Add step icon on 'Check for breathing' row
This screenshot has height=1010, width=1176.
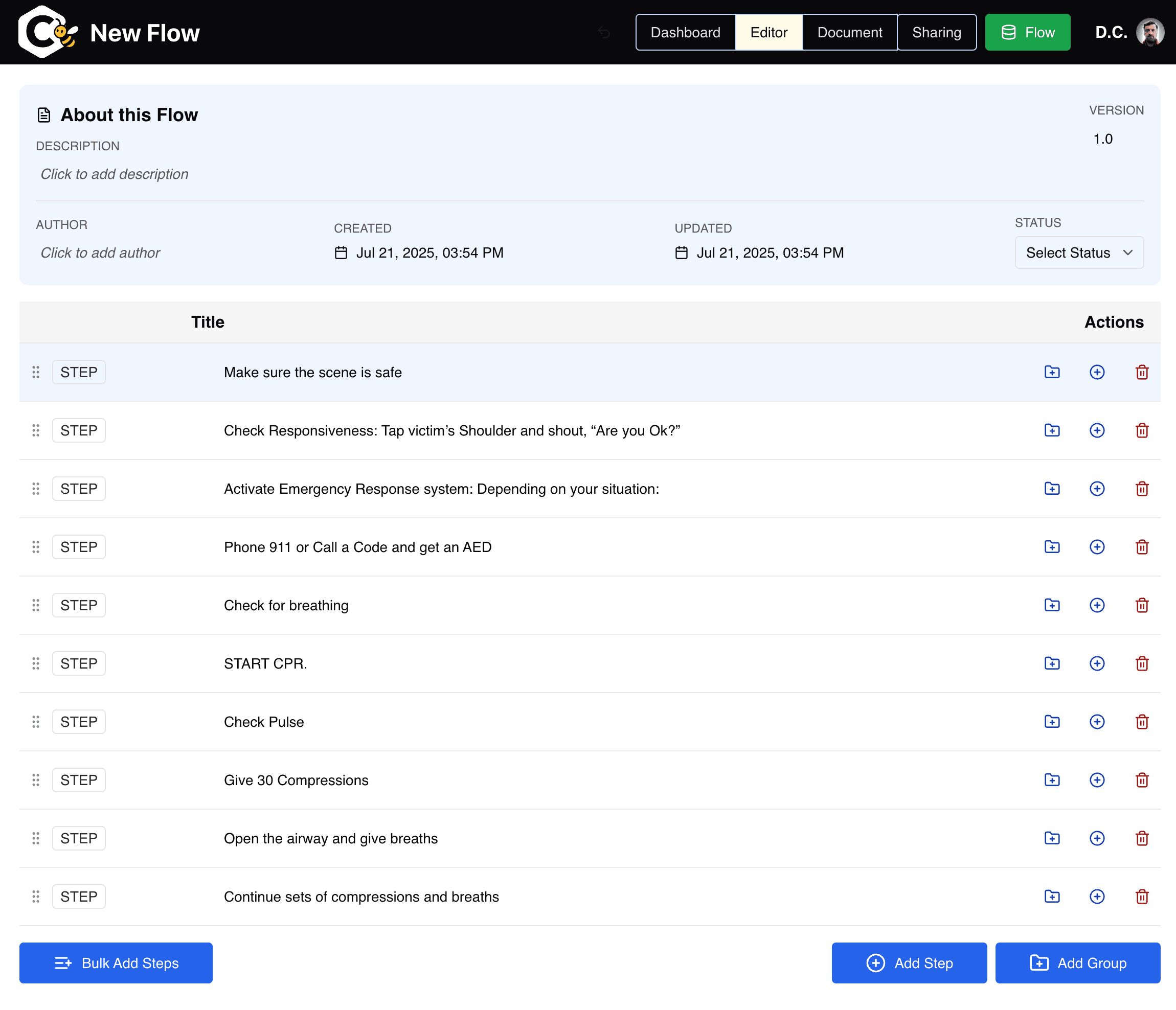[1097, 605]
